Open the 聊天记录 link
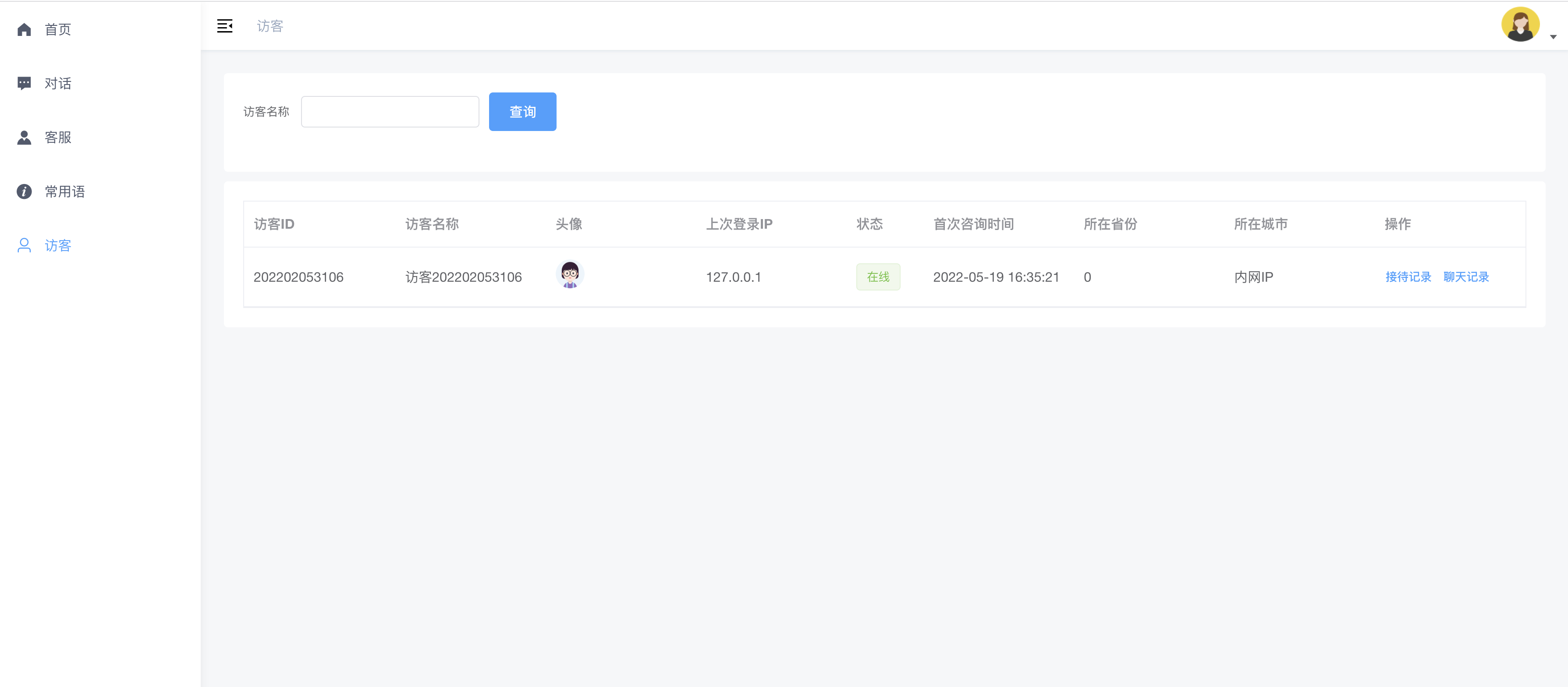Screen dimensions: 1568x687 (1466, 277)
